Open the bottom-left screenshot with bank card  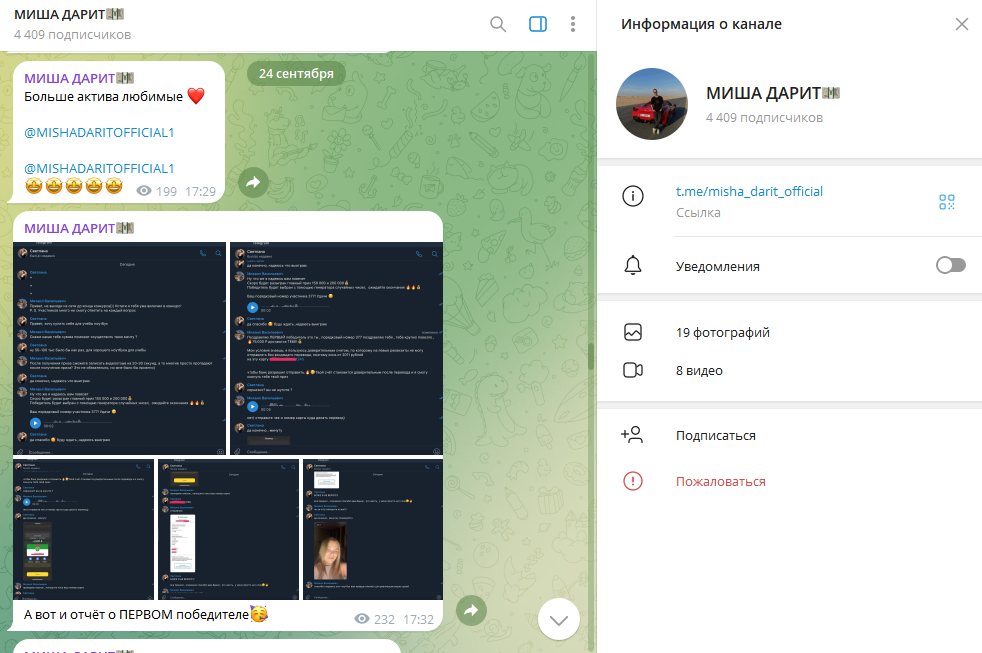83,529
